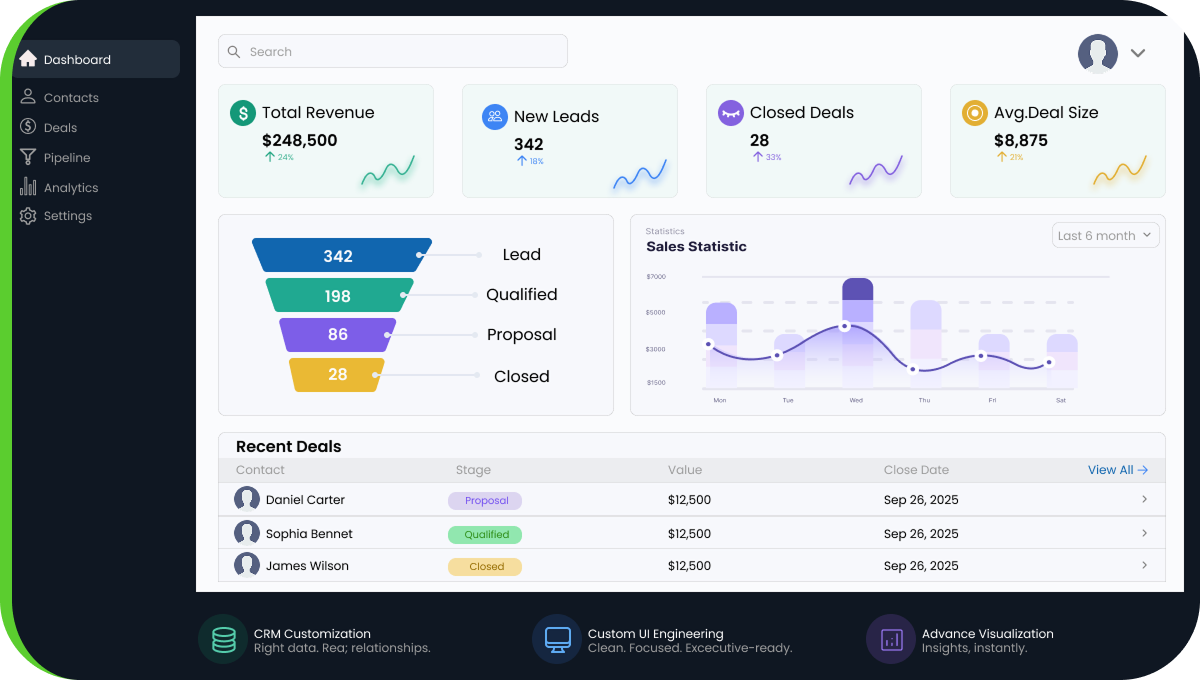Click the New Leads blue trend sparkline
The image size is (1200, 680).
640,175
